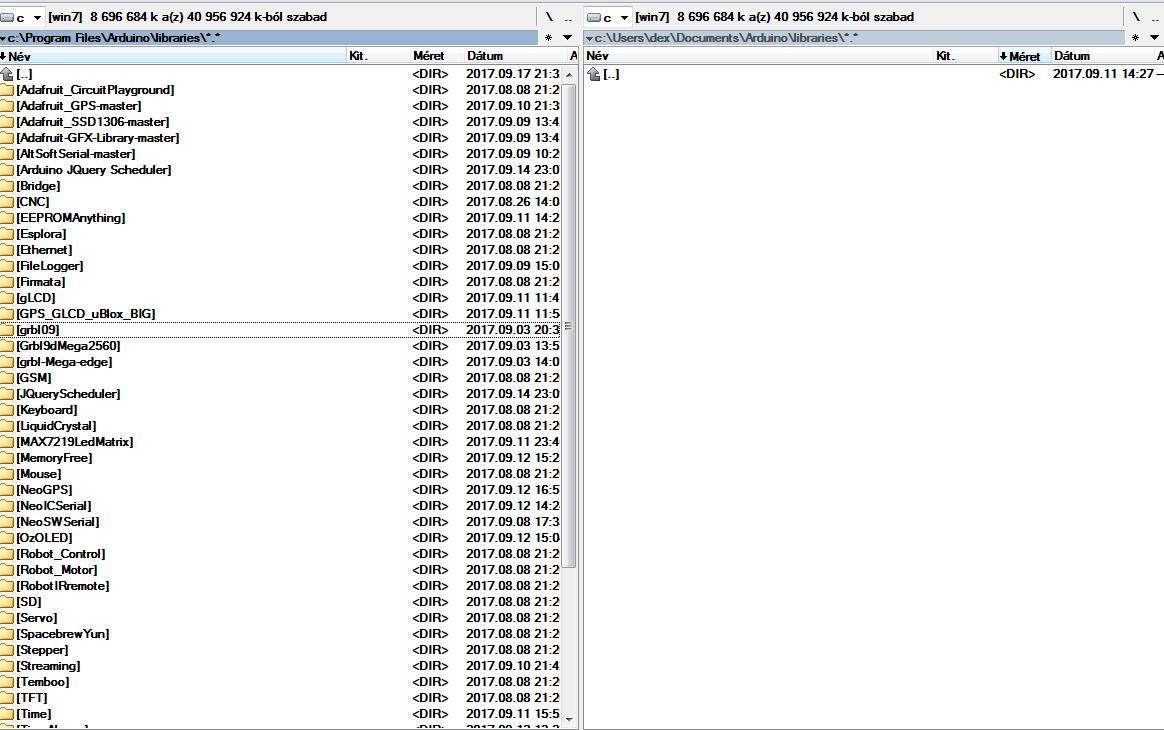Click the Adafruit_CircuitPlayground folder icon
1164x730 pixels.
click(x=7, y=90)
